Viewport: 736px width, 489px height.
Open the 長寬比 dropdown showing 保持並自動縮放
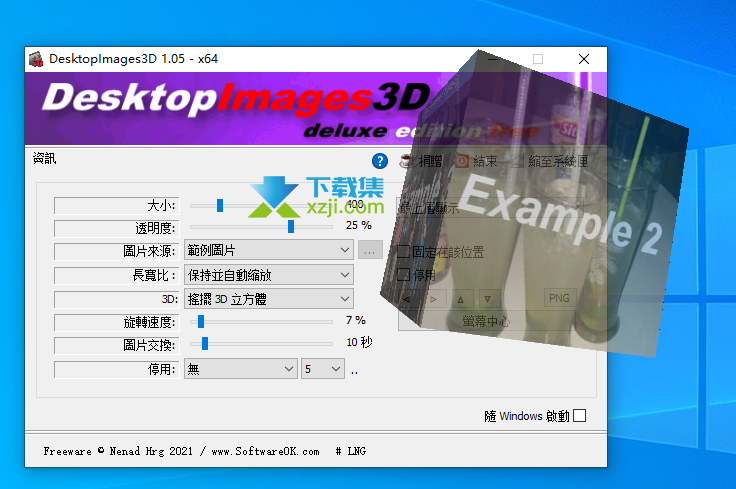click(x=269, y=275)
